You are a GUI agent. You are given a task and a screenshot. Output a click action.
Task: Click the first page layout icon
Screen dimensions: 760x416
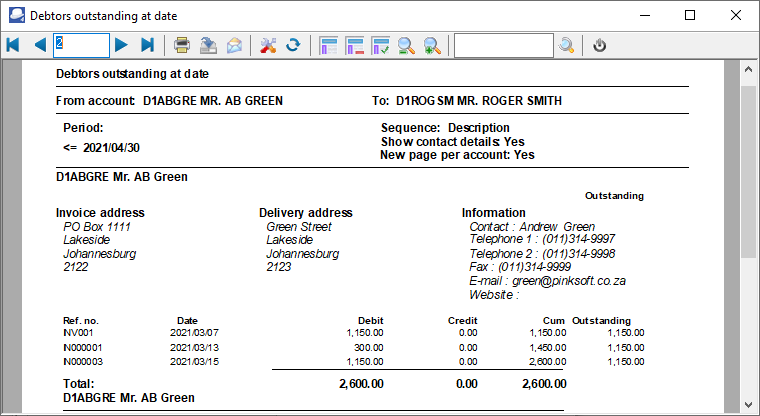click(328, 45)
